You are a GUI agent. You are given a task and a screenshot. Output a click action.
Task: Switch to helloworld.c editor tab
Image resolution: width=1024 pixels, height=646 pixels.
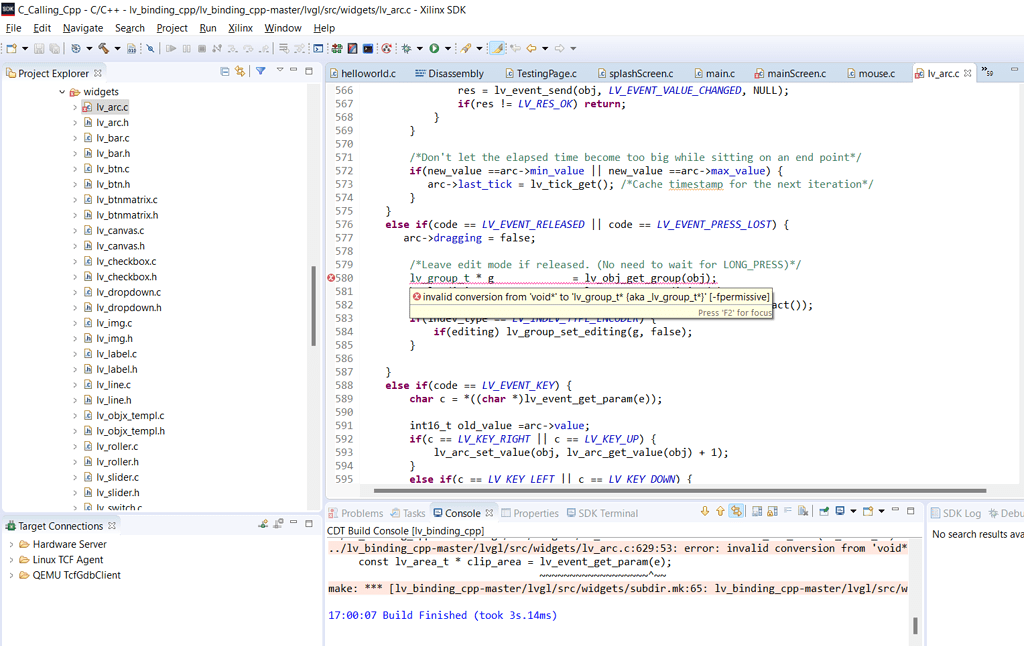(x=362, y=73)
